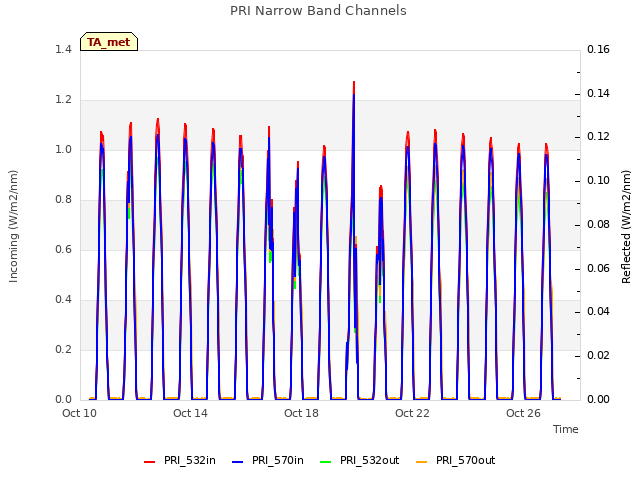Click the 1.2 left axis tick label
Image resolution: width=640 pixels, height=480 pixels.
point(63,100)
